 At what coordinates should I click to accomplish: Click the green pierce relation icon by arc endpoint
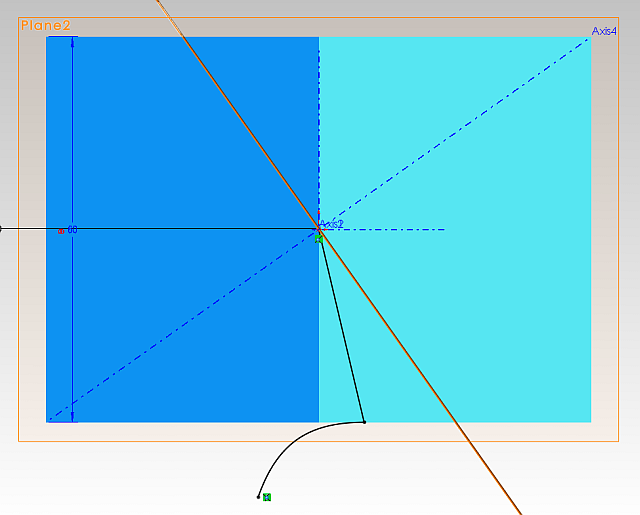click(267, 497)
